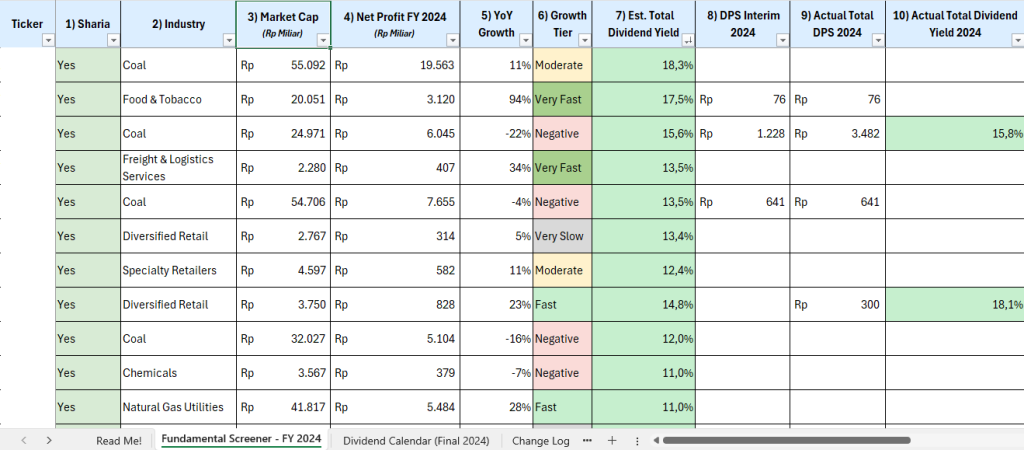This screenshot has width=1024, height=450.
Task: Click the horizontal scrollbar thumb
Action: [x=800, y=440]
